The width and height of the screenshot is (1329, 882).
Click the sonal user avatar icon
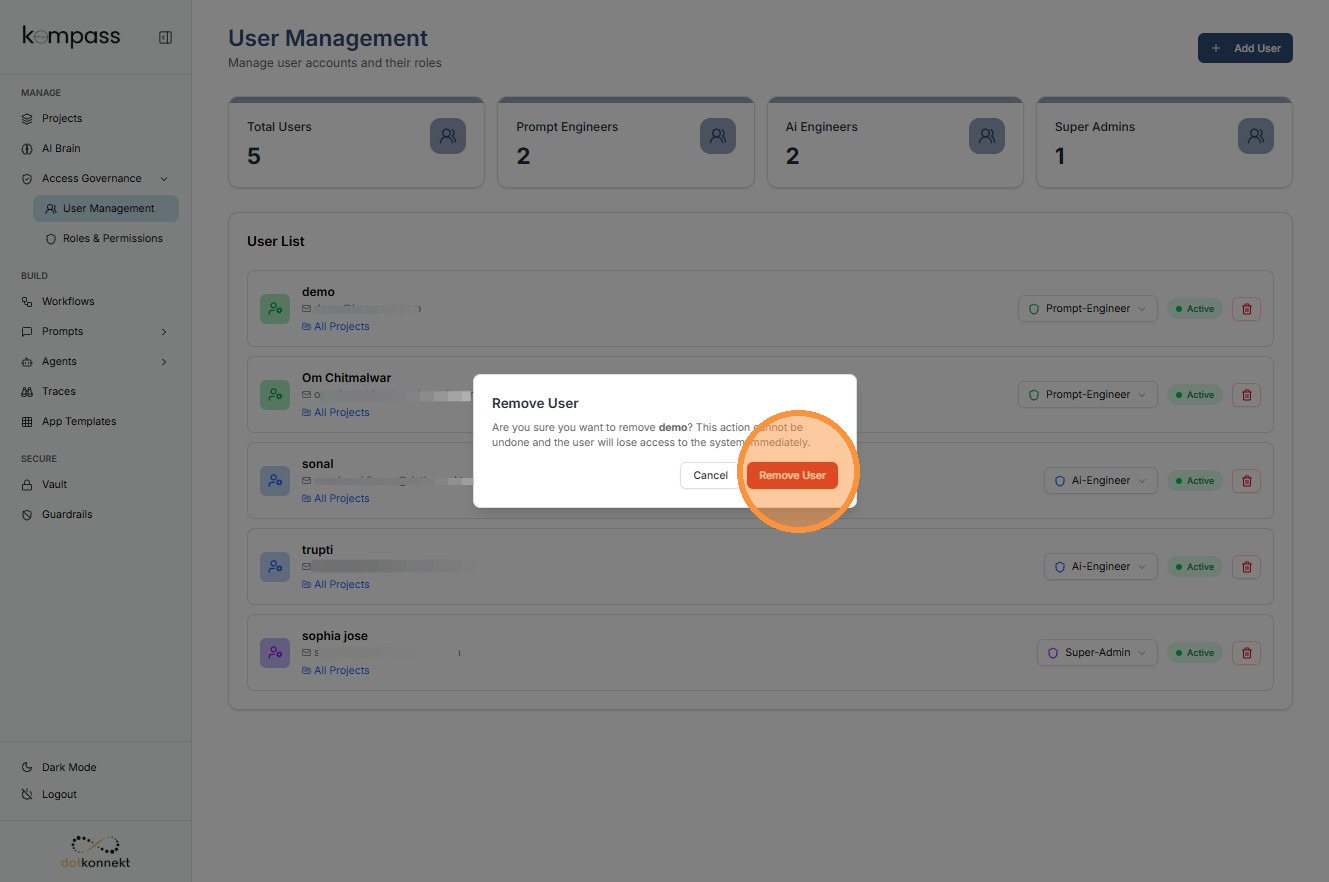(275, 481)
